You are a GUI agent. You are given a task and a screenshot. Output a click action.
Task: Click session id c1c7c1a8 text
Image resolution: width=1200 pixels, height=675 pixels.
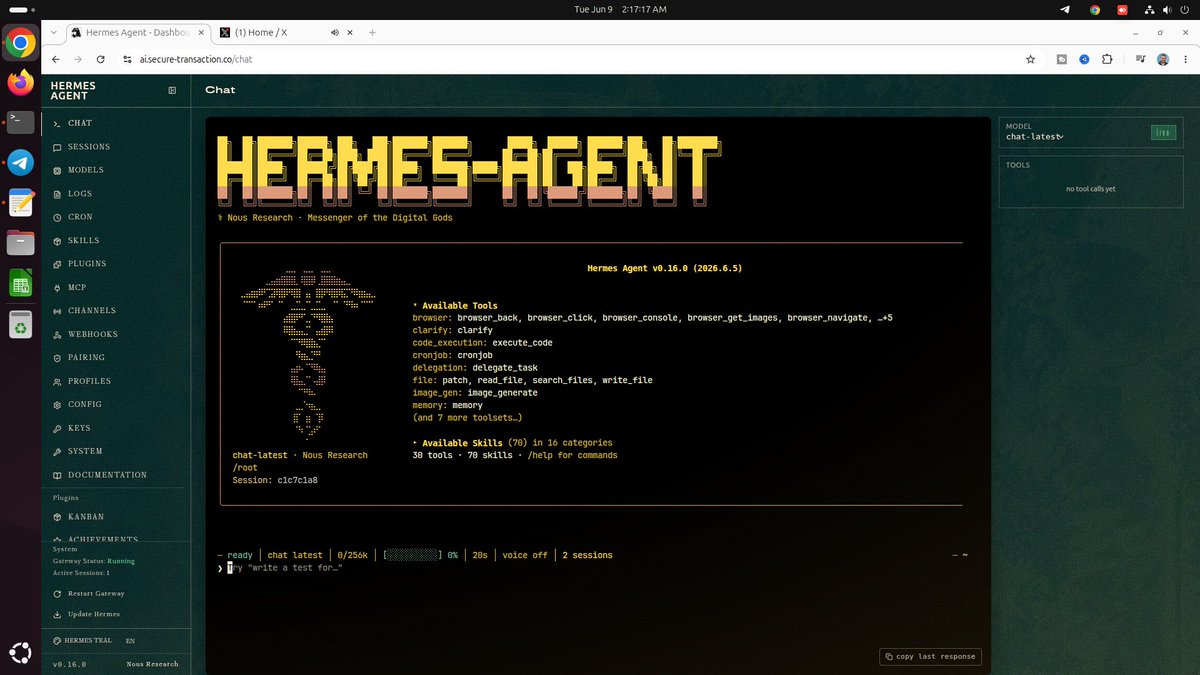298,480
